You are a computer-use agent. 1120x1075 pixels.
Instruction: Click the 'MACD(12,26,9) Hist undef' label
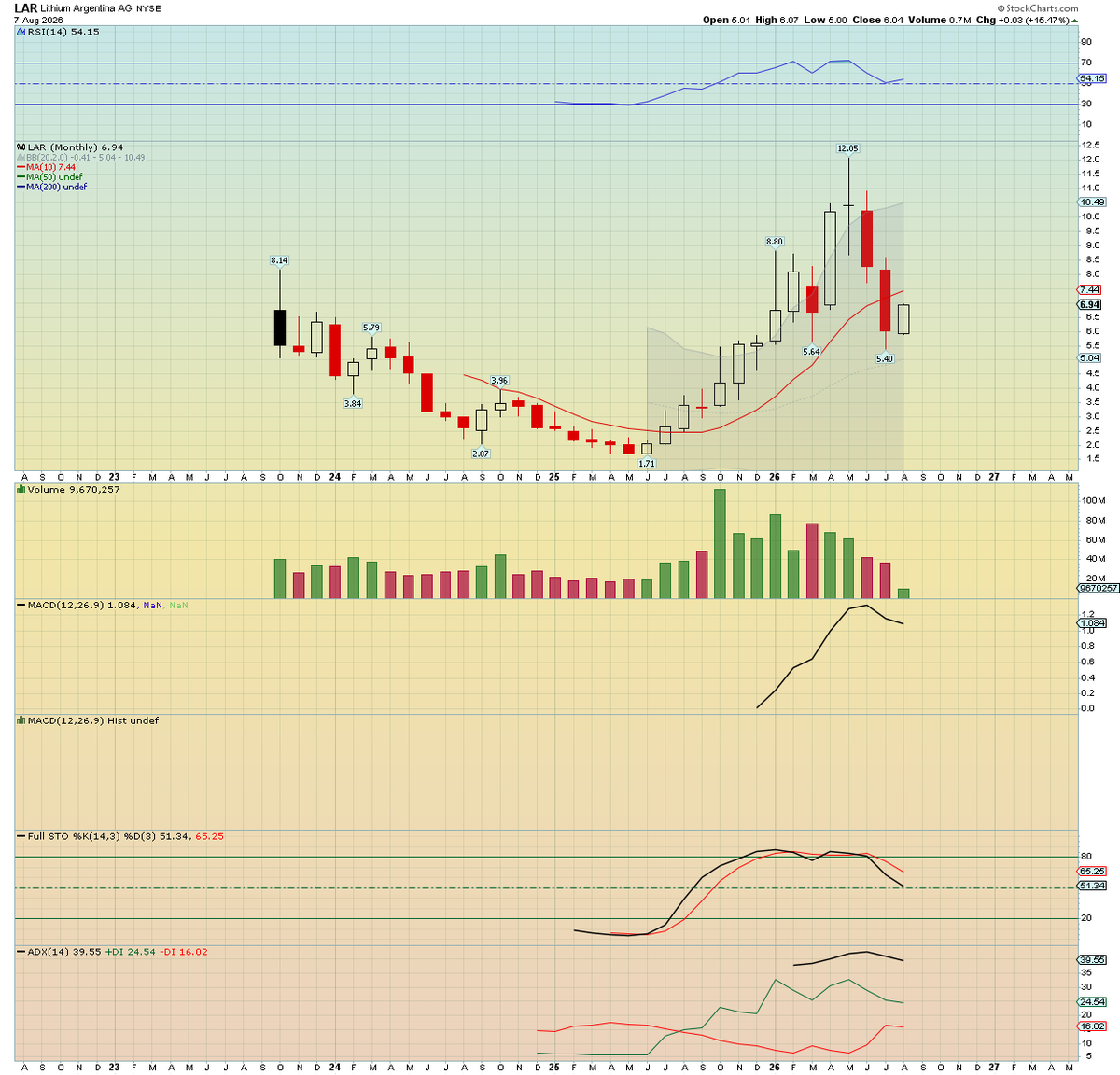coord(93,720)
